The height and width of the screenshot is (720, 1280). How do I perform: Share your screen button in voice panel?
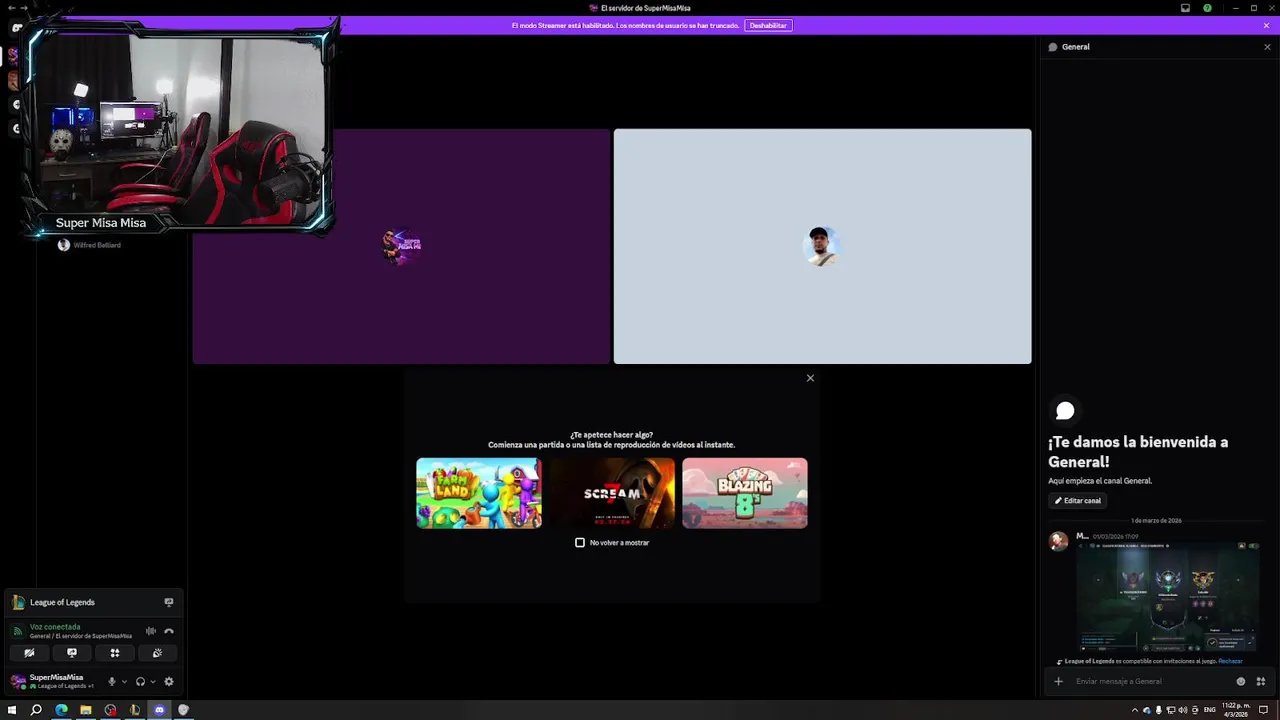[x=72, y=653]
